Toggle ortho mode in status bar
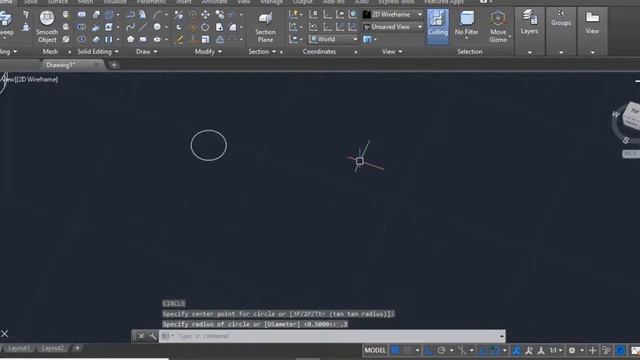This screenshot has height=360, width=640. click(429, 350)
